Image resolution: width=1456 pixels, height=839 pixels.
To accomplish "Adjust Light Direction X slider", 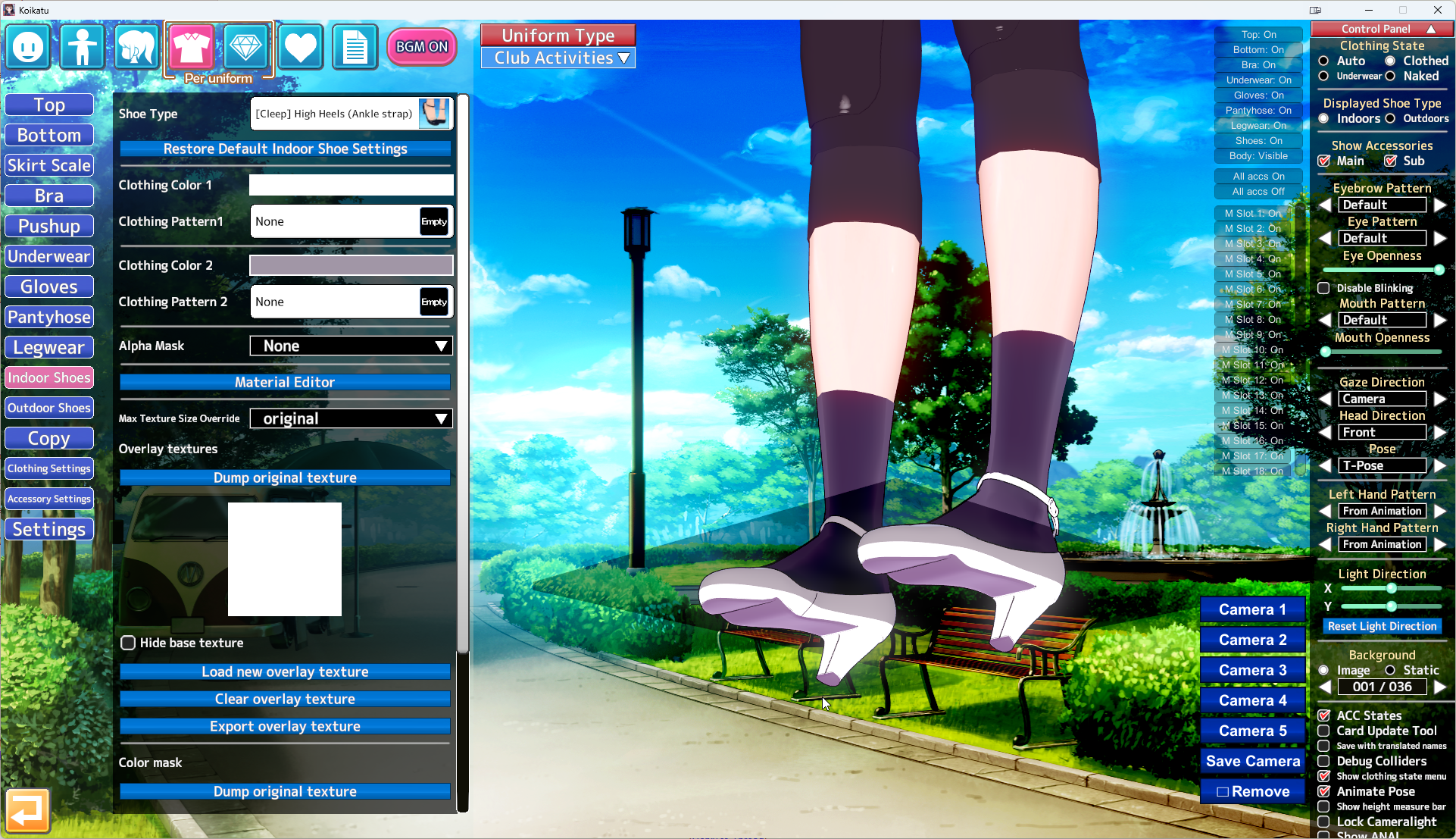I will coord(1391,588).
